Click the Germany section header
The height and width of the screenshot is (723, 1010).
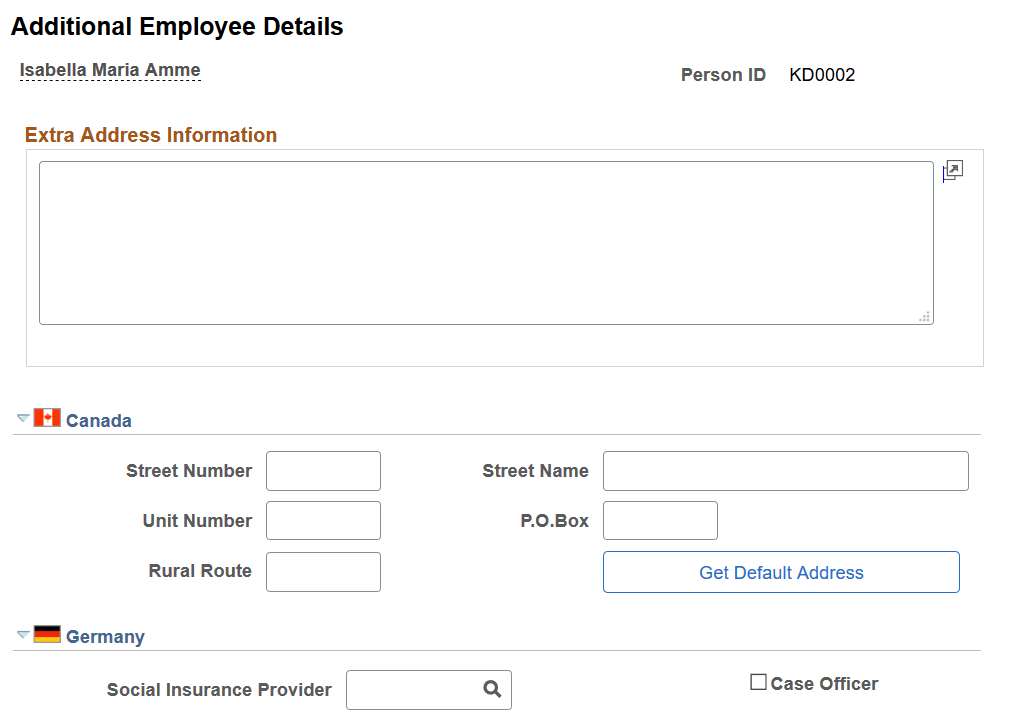point(106,636)
